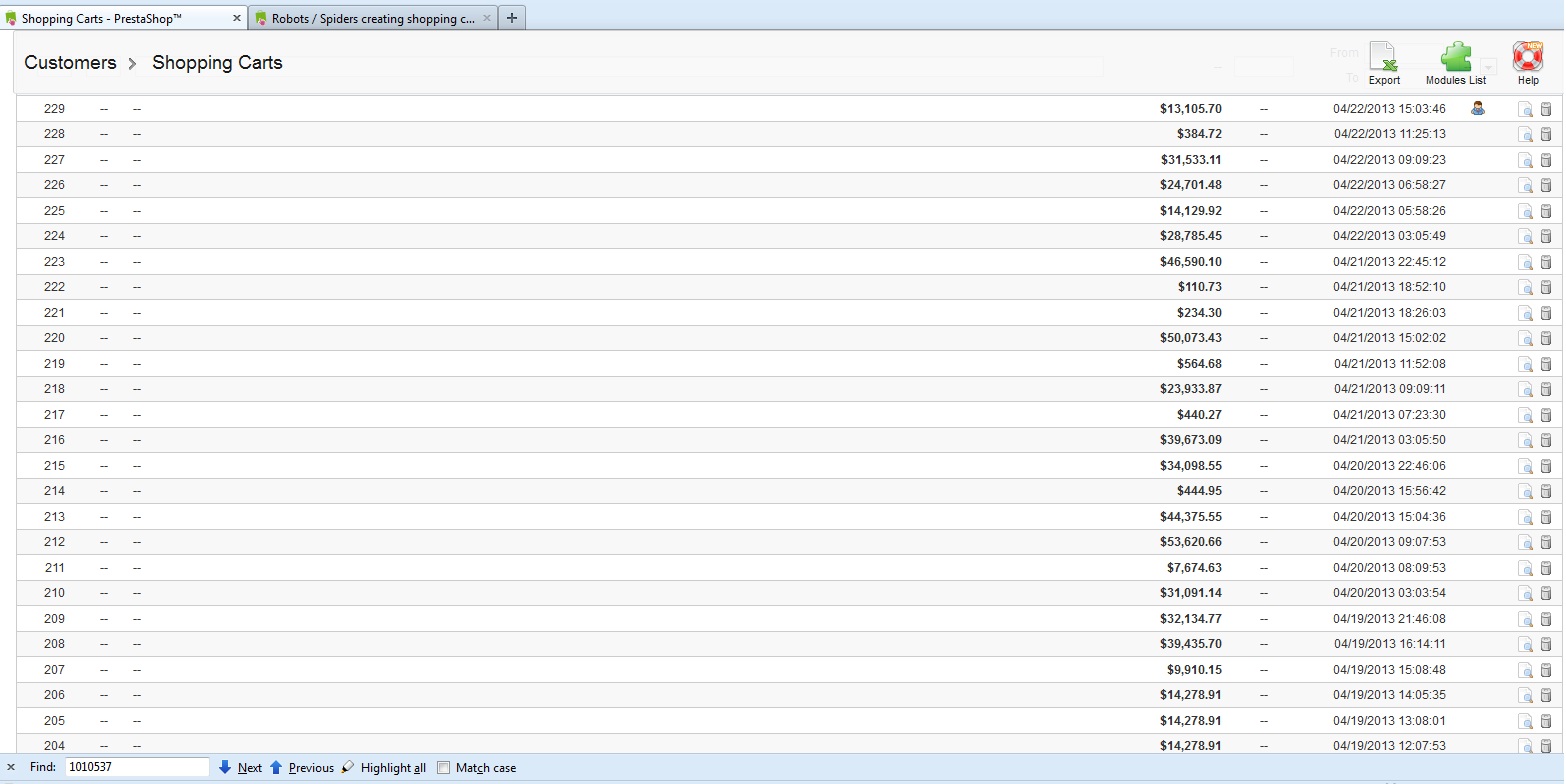Click Shopping Carts breadcrumb title
Viewport: 1566px width, 784px height.
[217, 62]
